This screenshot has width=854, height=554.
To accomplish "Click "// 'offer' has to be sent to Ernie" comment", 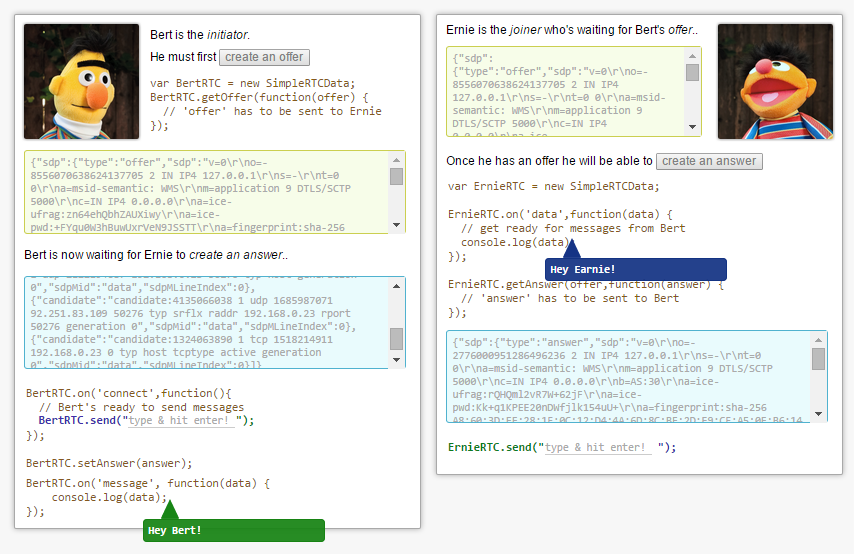I will coord(272,111).
